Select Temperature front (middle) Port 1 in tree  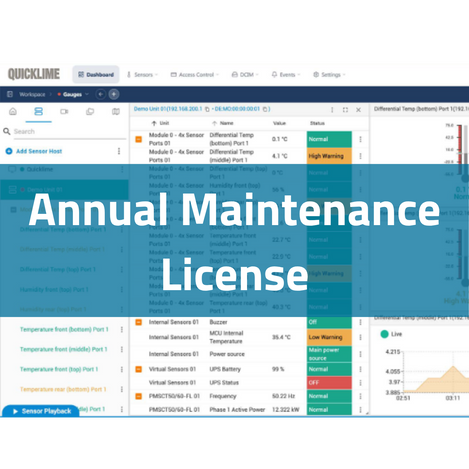coord(63,349)
